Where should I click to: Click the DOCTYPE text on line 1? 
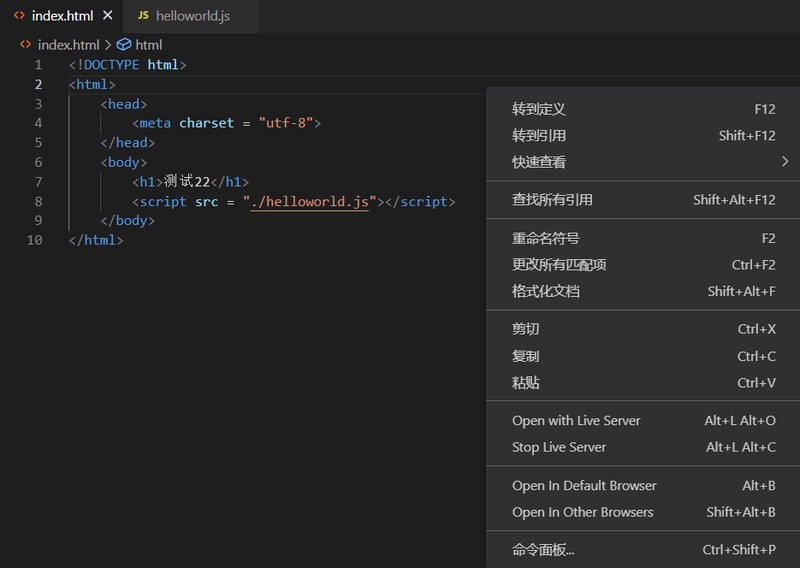111,65
